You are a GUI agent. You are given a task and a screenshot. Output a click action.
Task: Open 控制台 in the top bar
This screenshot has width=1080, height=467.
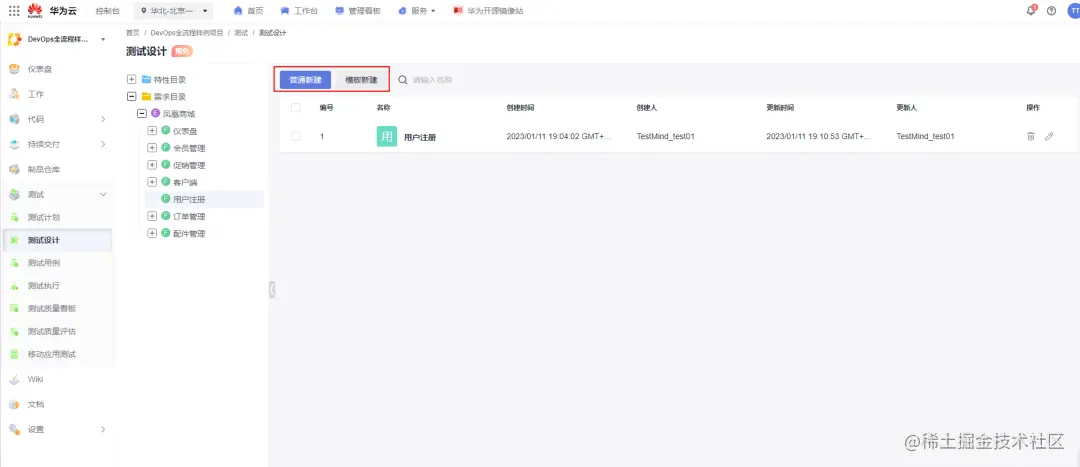(x=107, y=10)
